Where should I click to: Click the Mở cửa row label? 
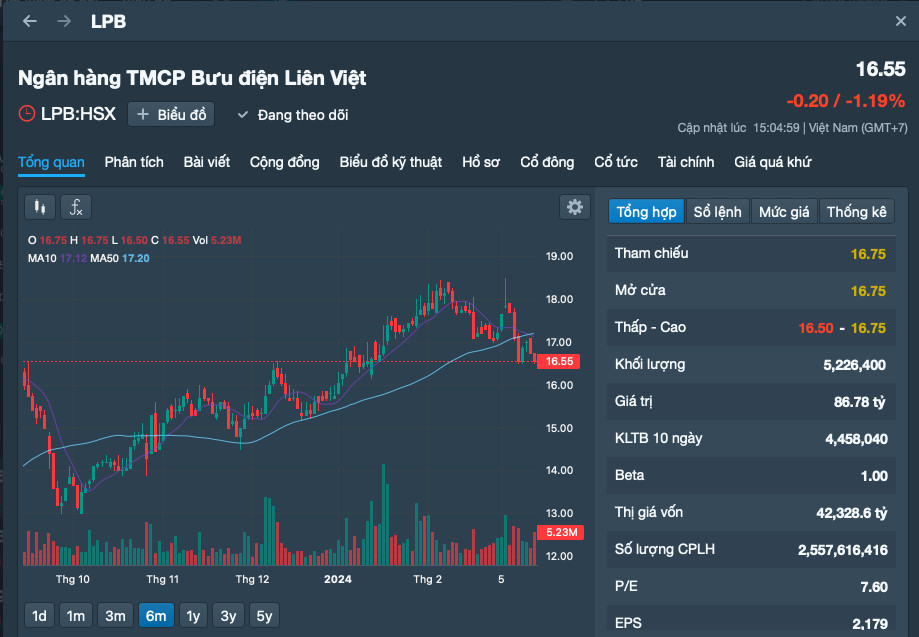[640, 290]
